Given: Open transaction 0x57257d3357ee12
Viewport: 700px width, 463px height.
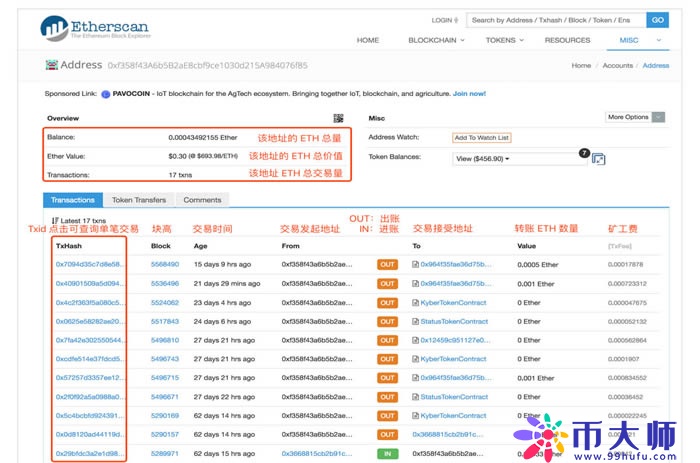Looking at the screenshot, I should [x=89, y=378].
